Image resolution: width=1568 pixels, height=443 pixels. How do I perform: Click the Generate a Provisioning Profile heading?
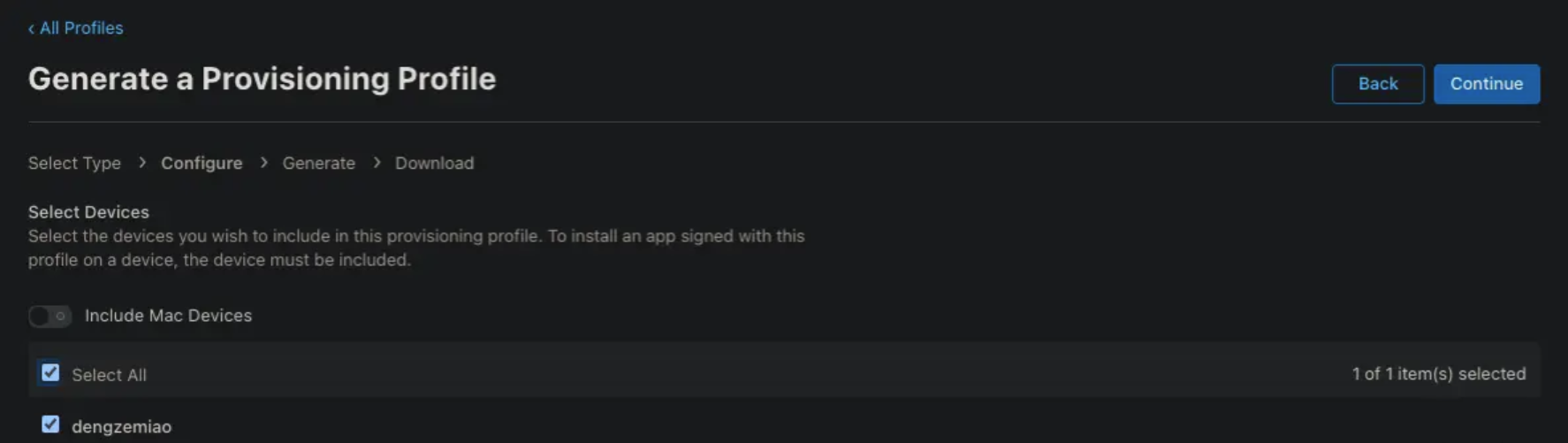click(262, 79)
